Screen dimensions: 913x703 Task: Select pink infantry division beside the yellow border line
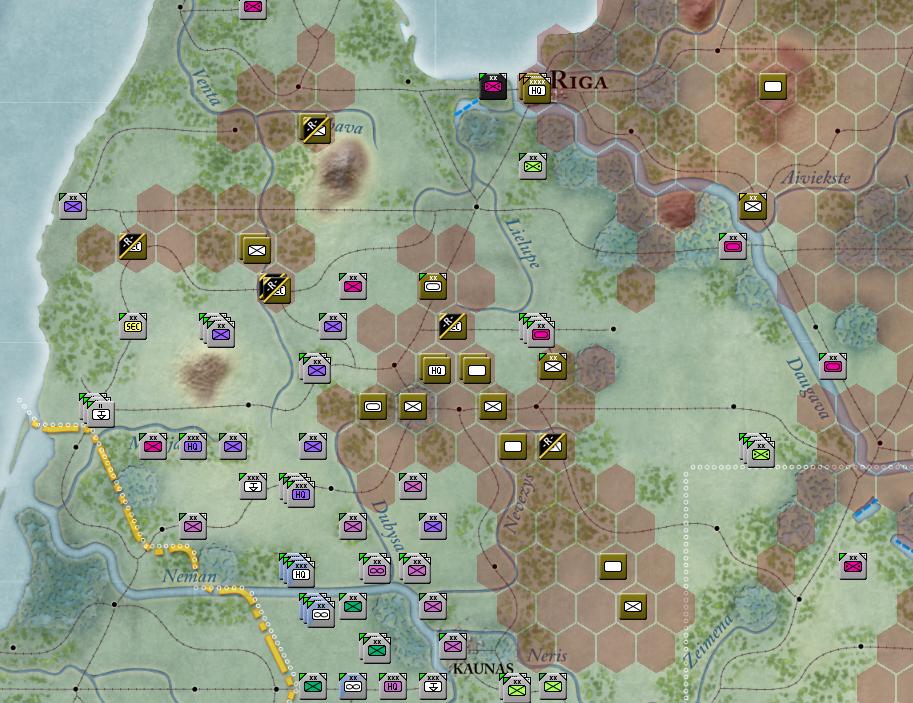click(x=193, y=526)
